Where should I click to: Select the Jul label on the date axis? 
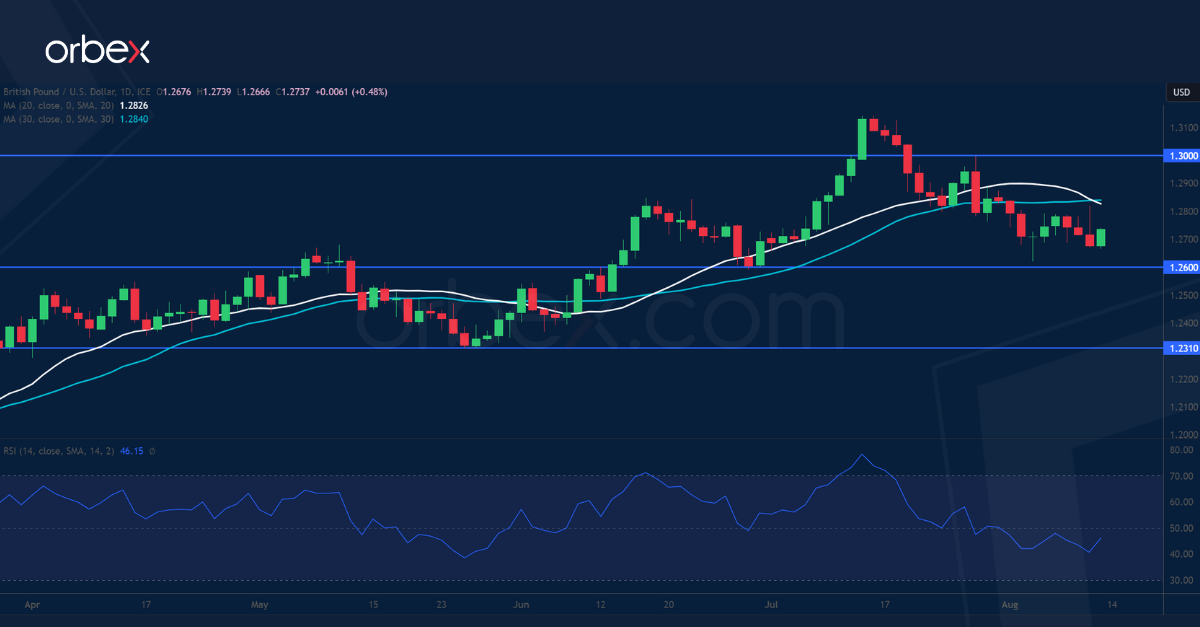[x=770, y=605]
